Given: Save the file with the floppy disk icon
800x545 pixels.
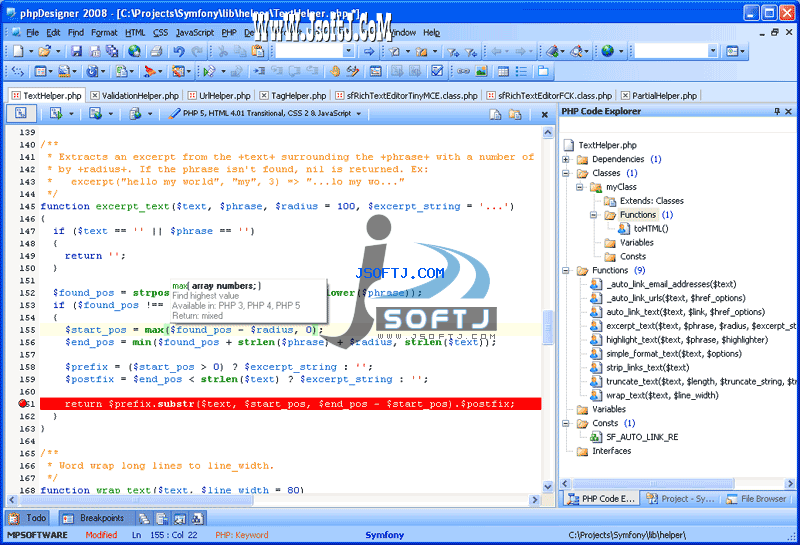Looking at the screenshot, I should (77, 51).
